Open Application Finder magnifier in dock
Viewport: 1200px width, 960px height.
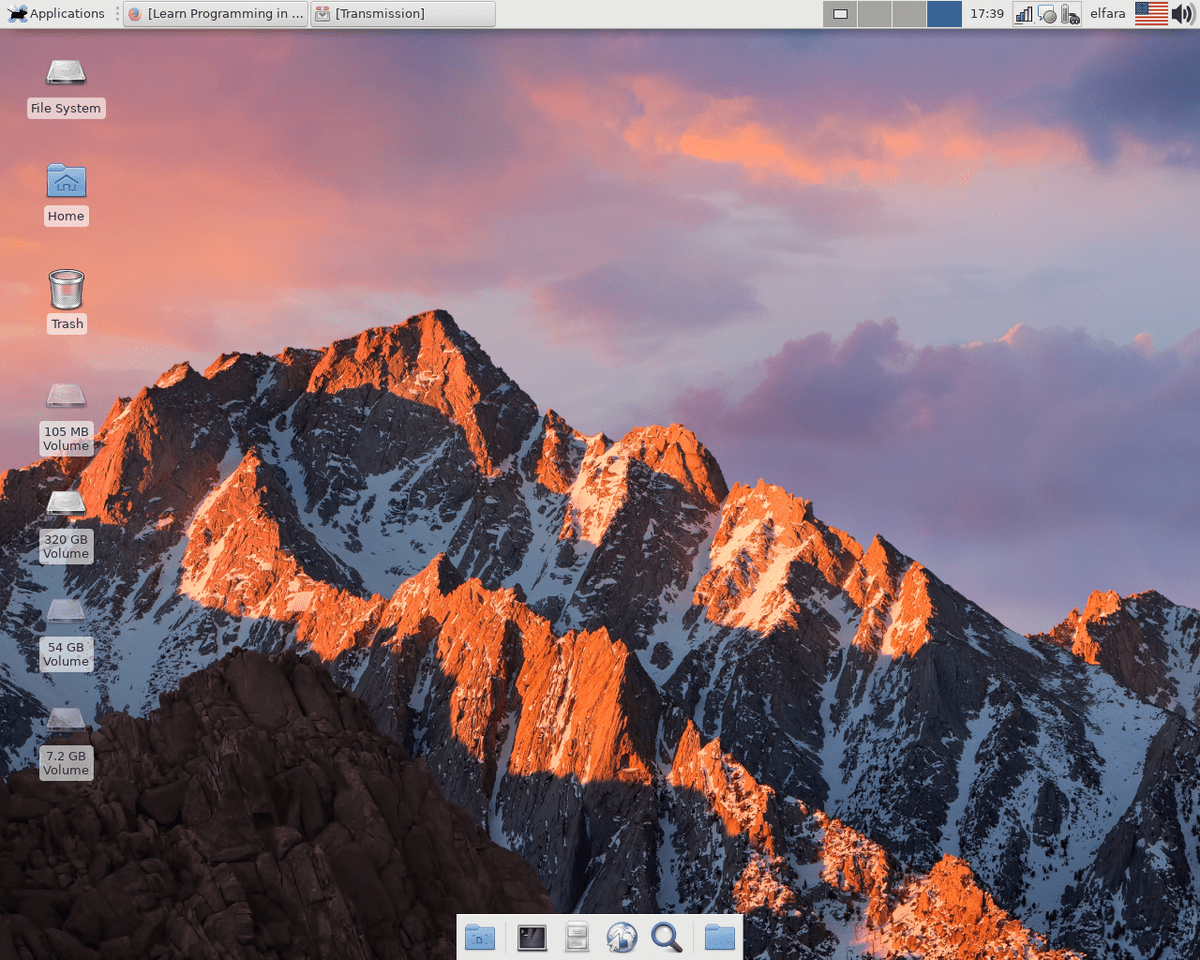pos(666,937)
